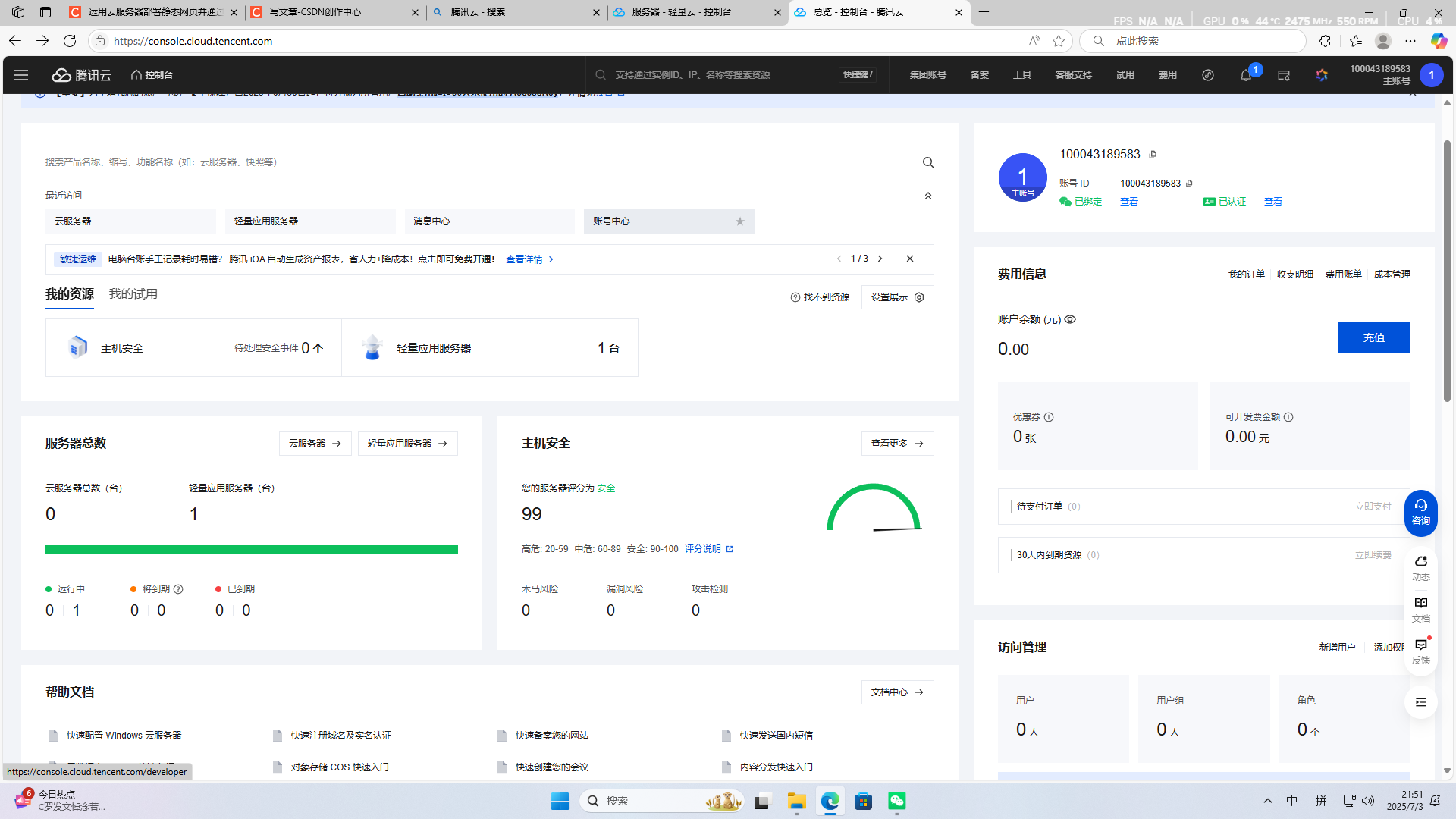Copy the account ID value
Image resolution: width=1456 pixels, height=819 pixels.
pyautogui.click(x=1189, y=184)
